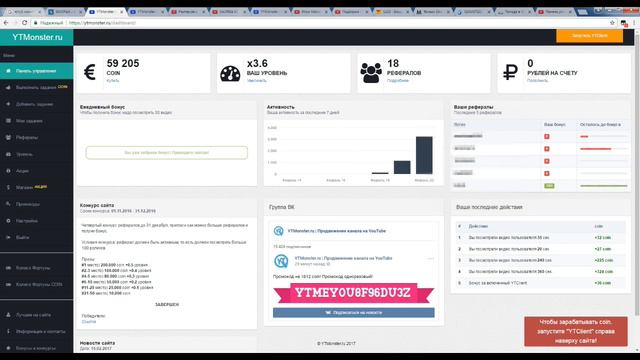Click the bookmark star in address bar
Image resolution: width=640 pixels, height=360 pixels.
[x=612, y=23]
